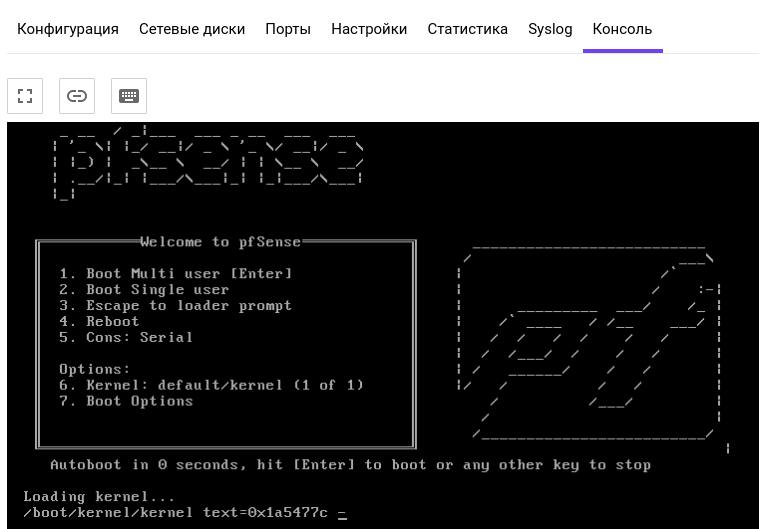Click the '/boot/kernel/kernel' loading line
771x529 pixels.
(x=176, y=513)
